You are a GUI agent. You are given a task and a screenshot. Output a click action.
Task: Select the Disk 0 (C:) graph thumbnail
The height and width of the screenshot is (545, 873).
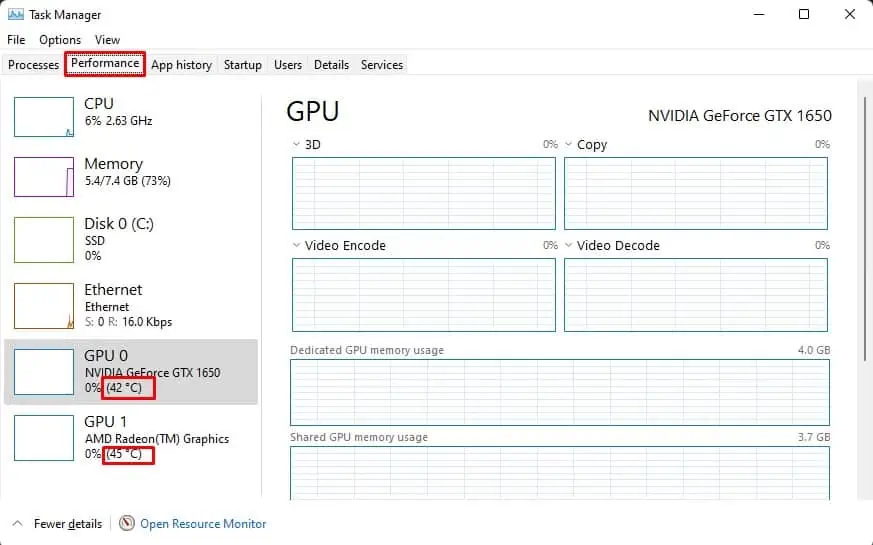(x=44, y=240)
